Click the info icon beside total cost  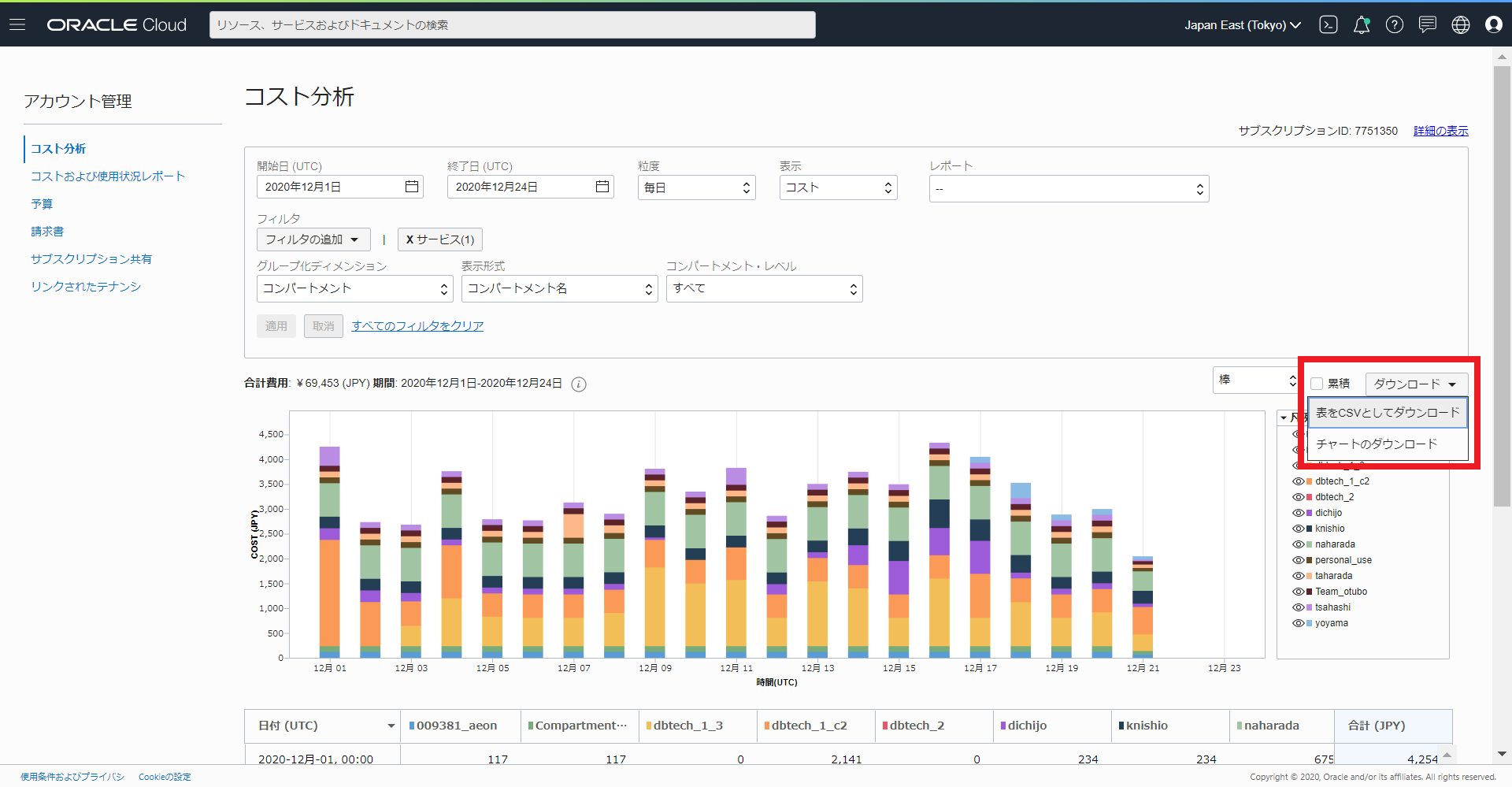click(x=578, y=384)
